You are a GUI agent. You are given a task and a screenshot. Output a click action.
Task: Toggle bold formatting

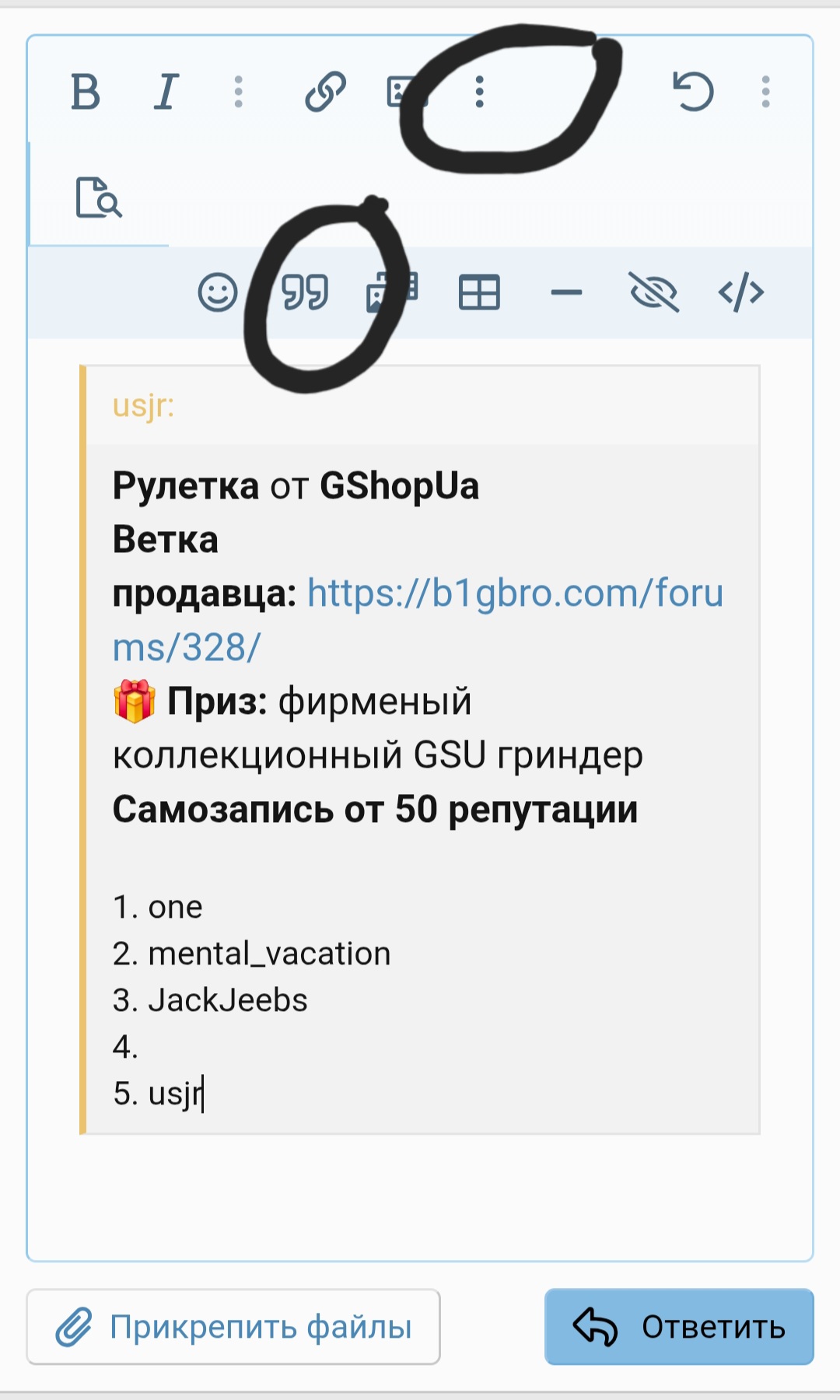coord(86,92)
